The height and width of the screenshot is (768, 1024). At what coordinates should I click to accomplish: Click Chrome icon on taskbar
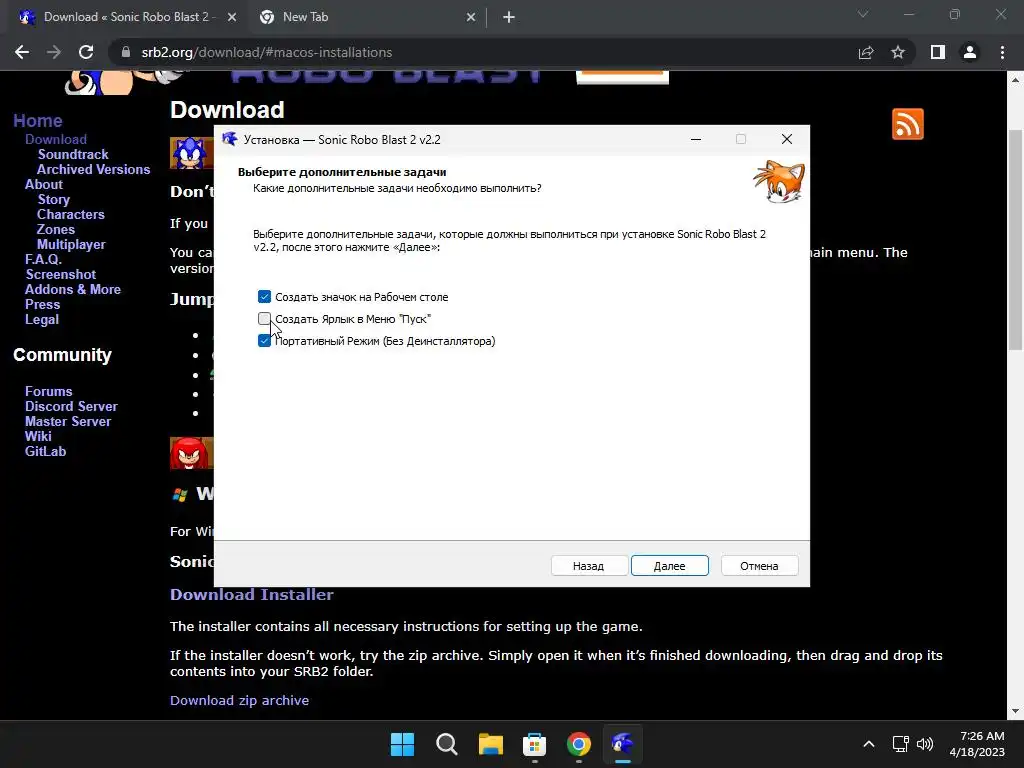click(x=579, y=744)
